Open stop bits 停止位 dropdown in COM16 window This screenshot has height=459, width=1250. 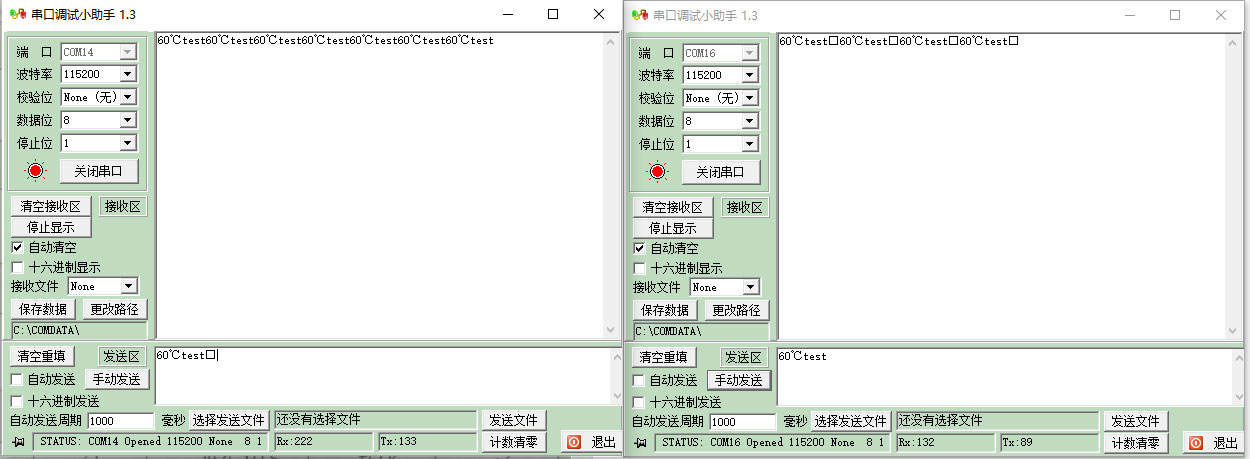pyautogui.click(x=749, y=144)
